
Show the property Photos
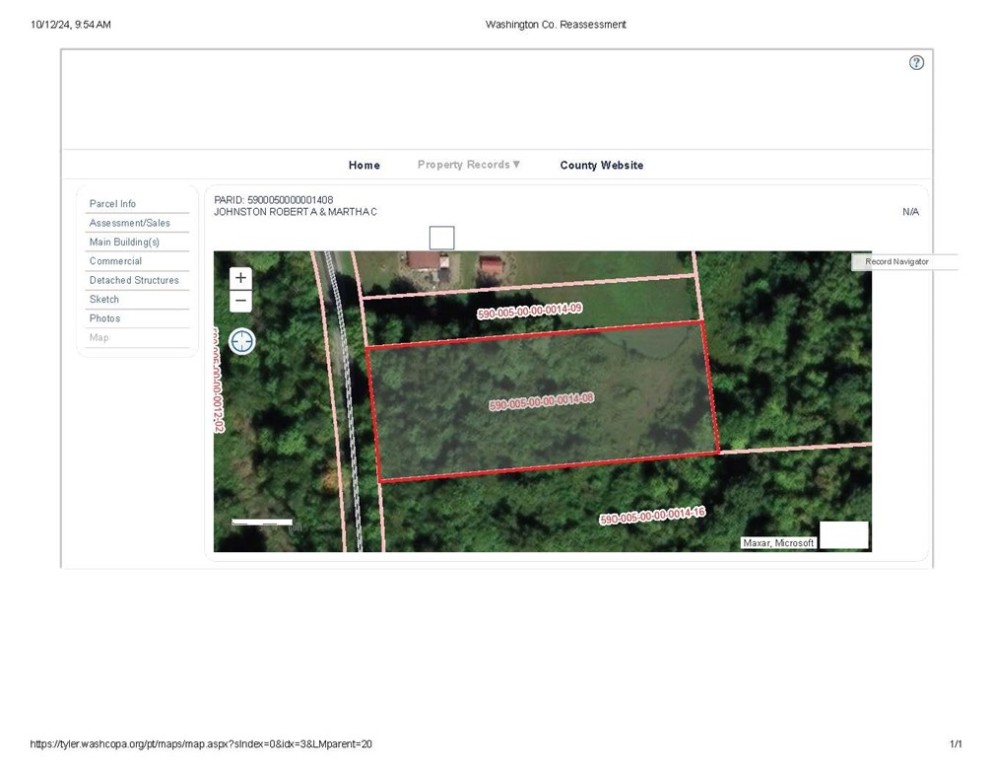point(105,318)
